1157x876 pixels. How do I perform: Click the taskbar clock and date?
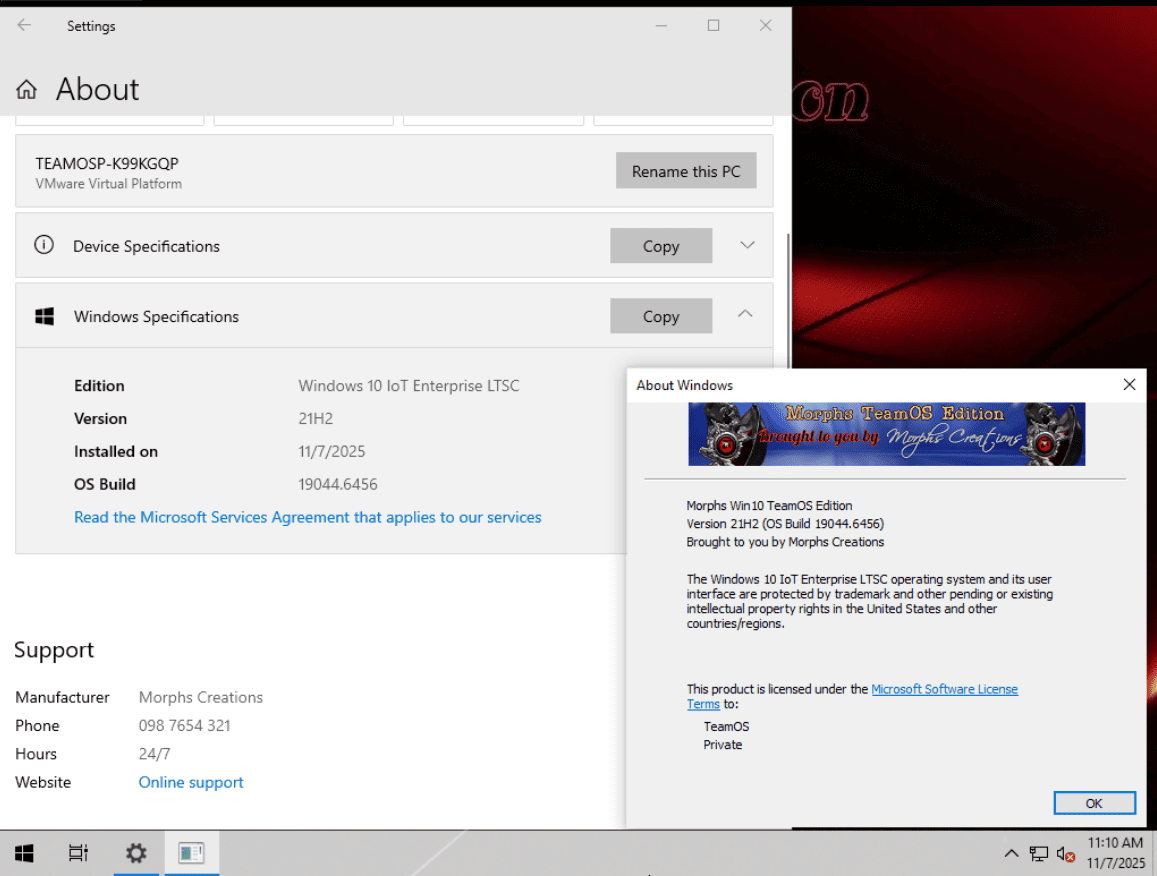1115,853
